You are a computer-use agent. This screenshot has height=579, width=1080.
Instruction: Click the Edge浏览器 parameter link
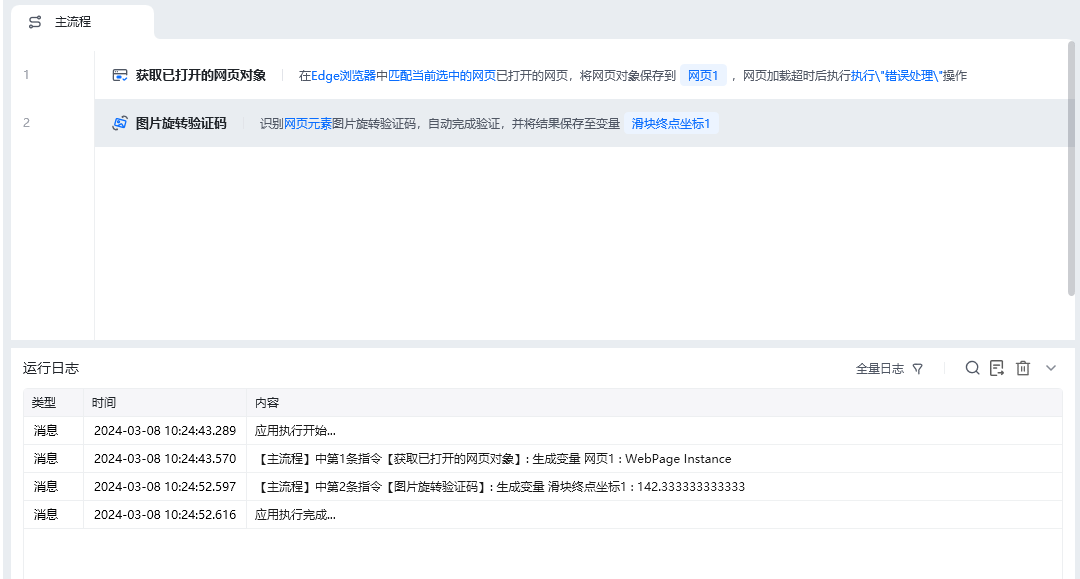point(344,76)
